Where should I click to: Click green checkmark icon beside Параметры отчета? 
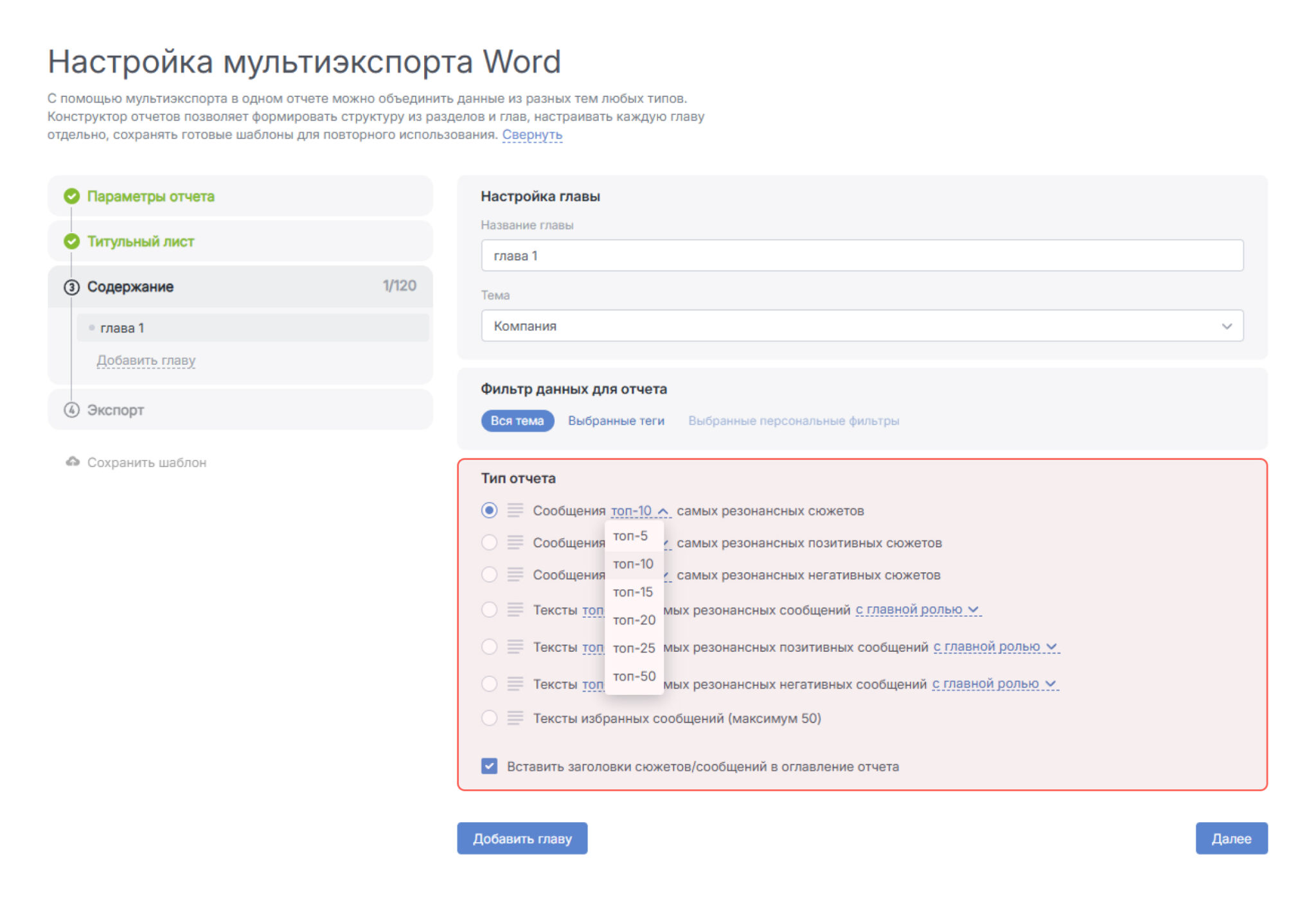(x=71, y=196)
